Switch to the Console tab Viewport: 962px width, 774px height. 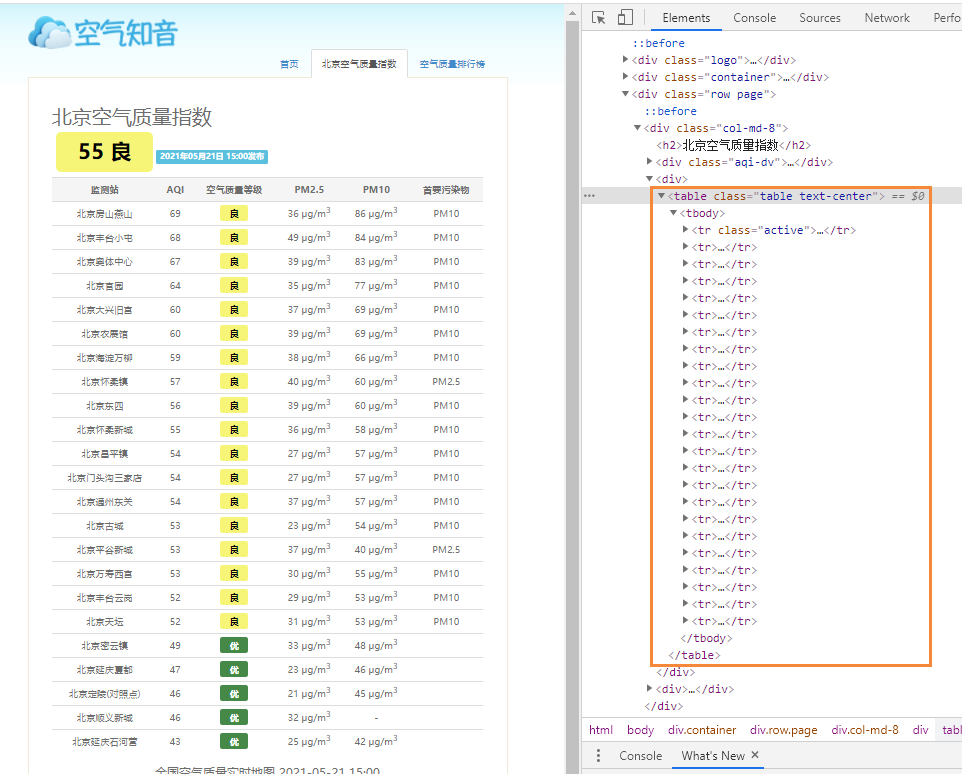coord(755,18)
